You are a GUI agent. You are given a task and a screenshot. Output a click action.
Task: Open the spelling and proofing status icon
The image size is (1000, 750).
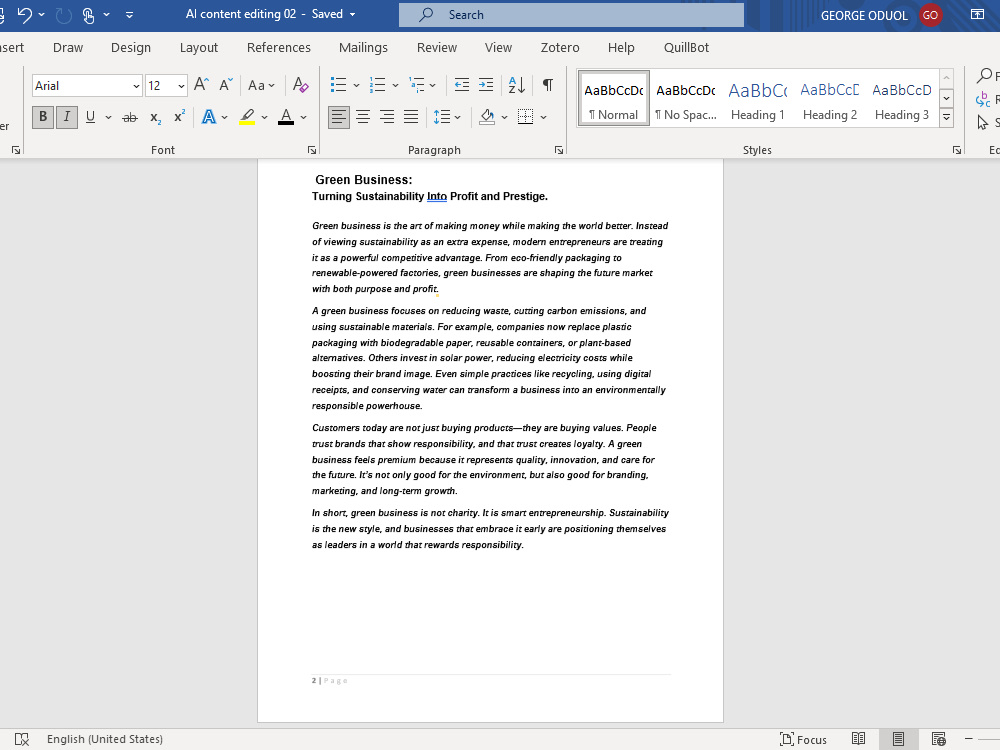coord(22,739)
